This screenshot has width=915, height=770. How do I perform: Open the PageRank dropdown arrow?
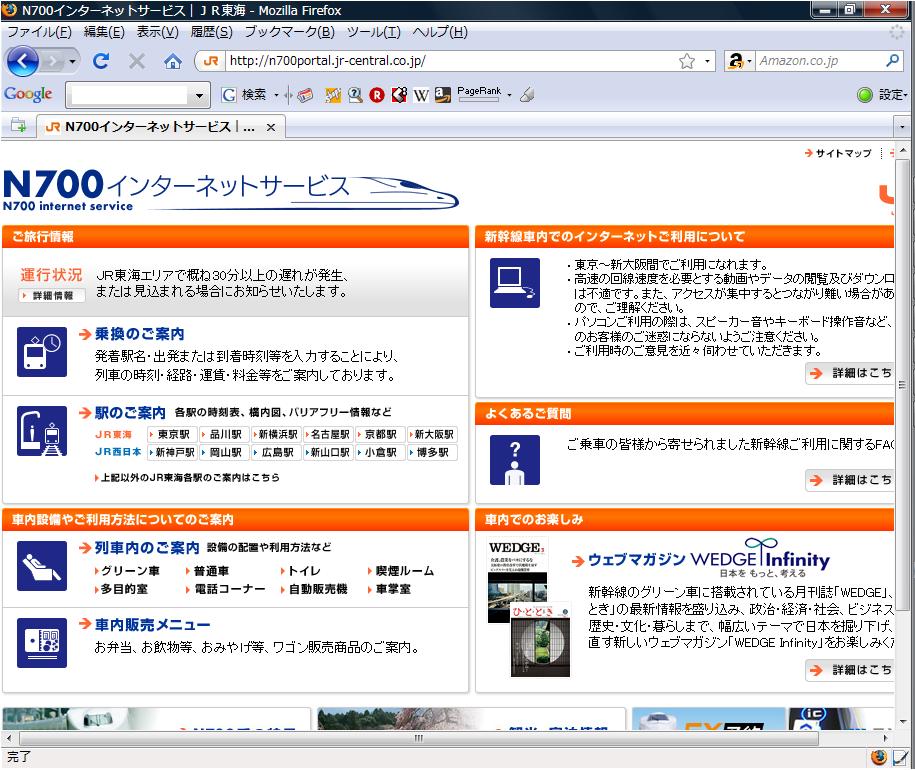point(509,94)
